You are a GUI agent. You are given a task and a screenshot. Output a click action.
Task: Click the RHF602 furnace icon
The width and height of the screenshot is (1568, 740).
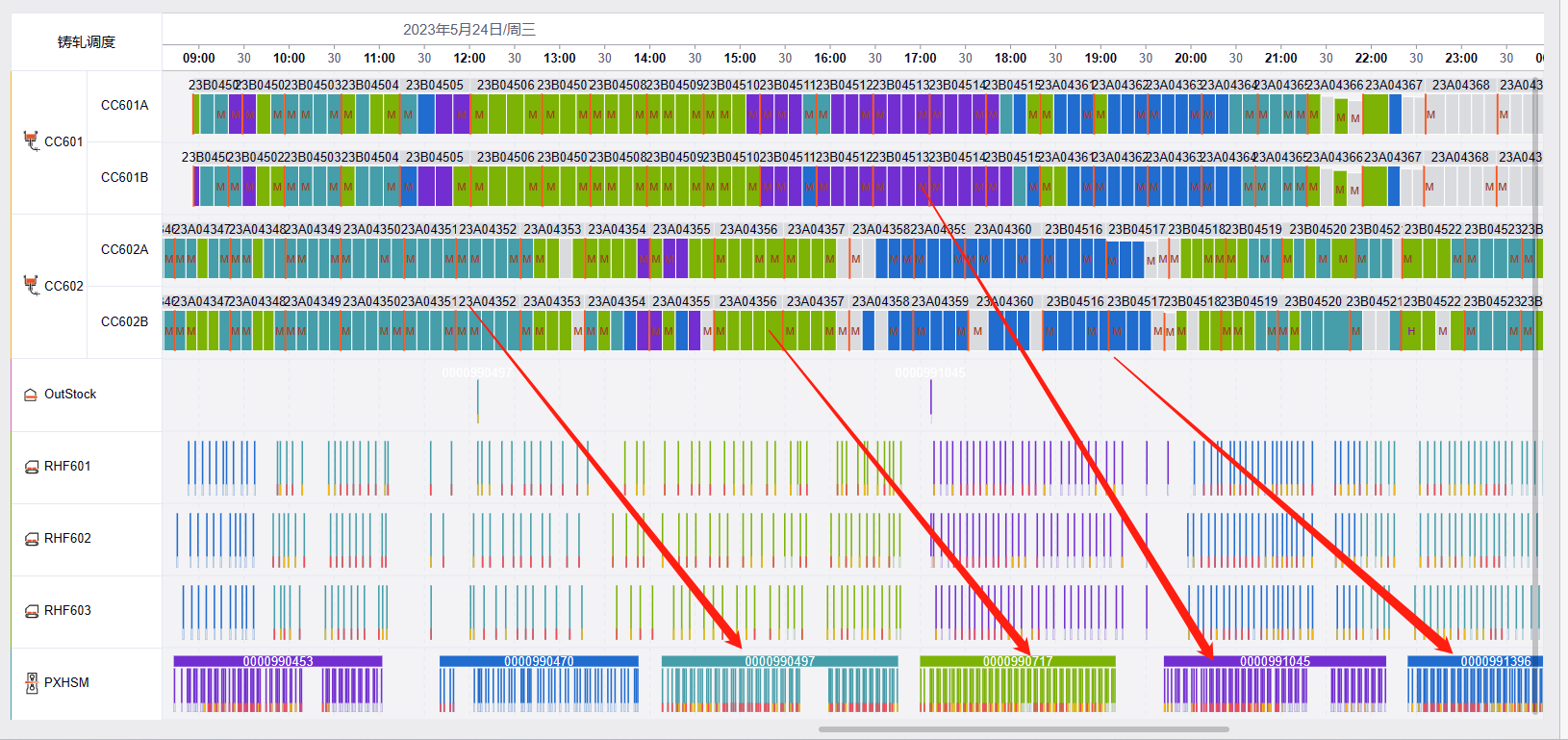click(31, 539)
